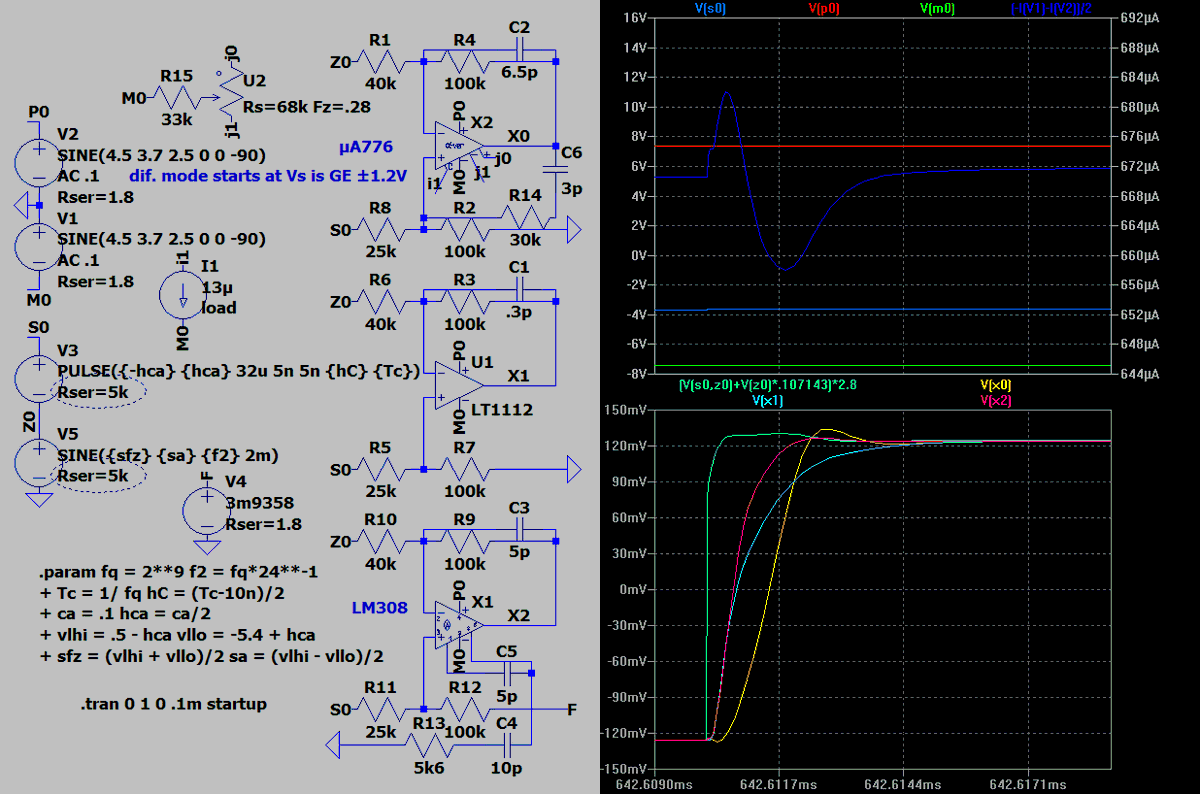Viewport: 1200px width, 794px height.
Task: Select the R15 resistor symbol
Action: [176, 98]
